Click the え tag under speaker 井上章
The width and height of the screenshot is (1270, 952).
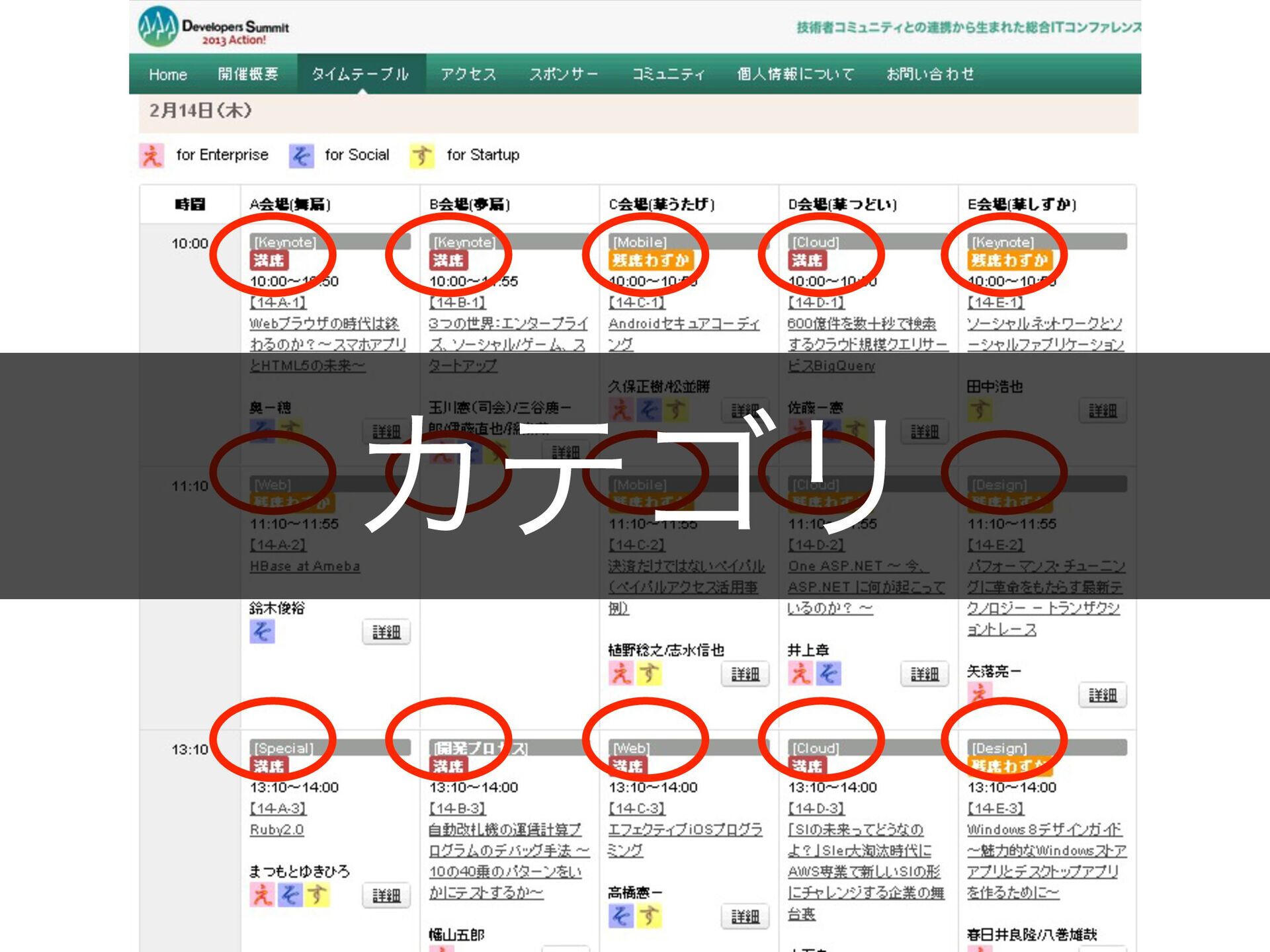pyautogui.click(x=800, y=674)
